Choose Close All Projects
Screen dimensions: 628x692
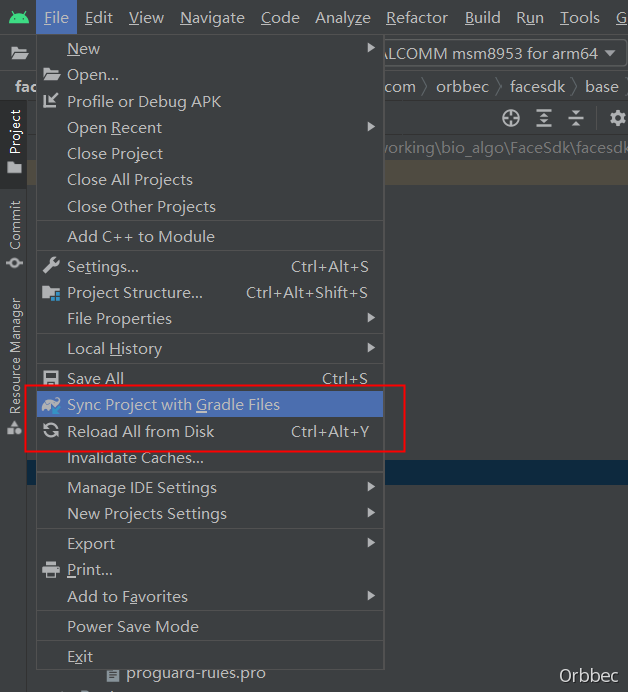(x=210, y=180)
